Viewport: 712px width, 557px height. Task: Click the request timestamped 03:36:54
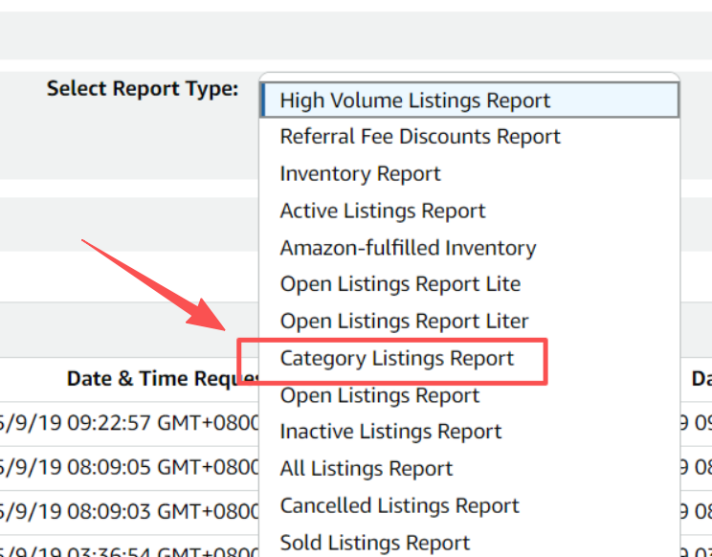(130, 548)
